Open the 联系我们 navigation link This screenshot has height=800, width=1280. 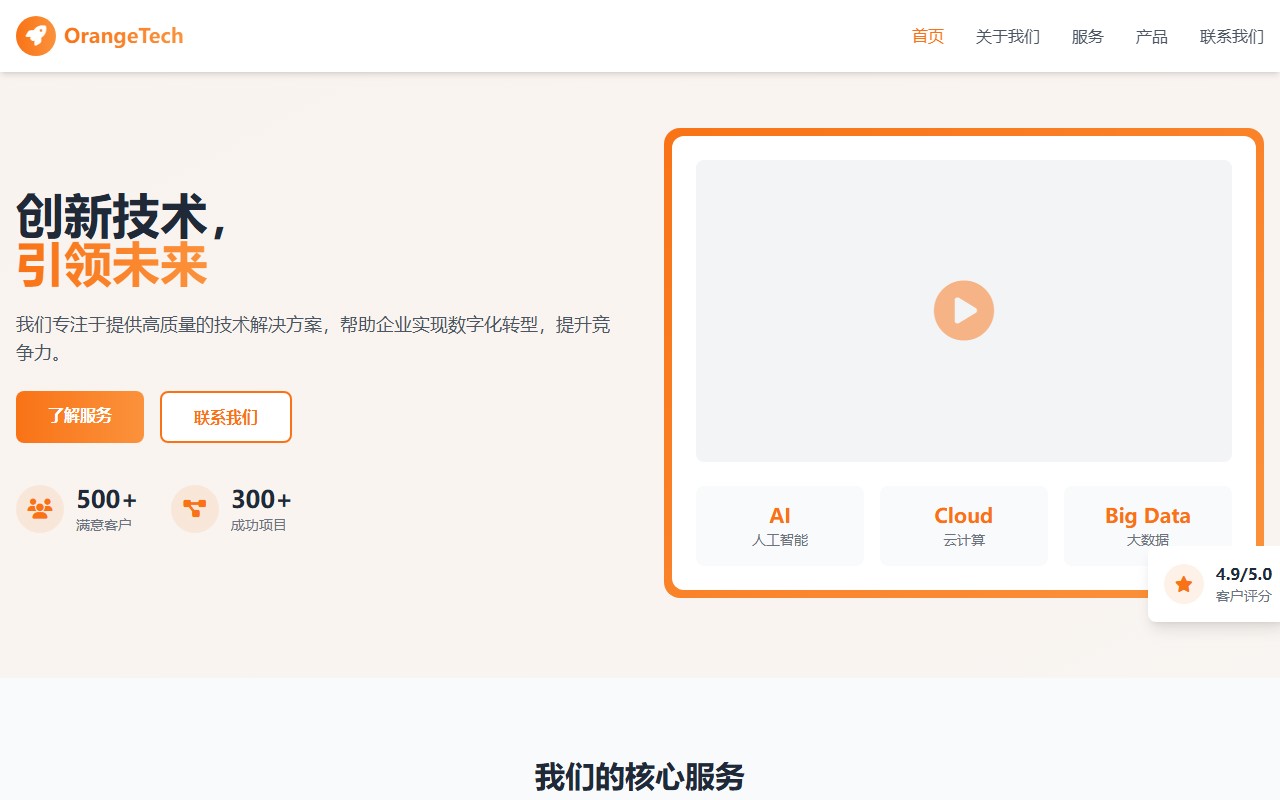1231,36
